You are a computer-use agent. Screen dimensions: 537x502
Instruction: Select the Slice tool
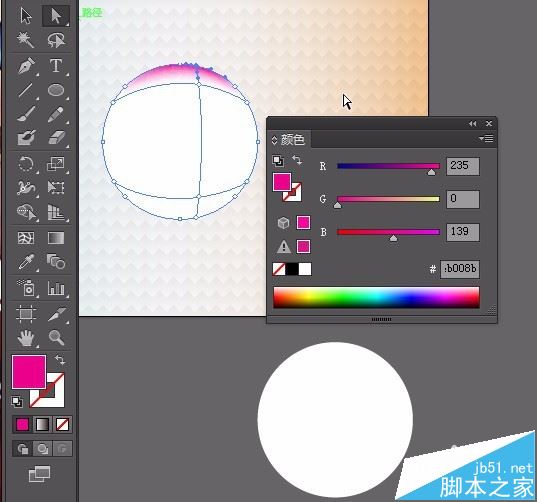(56, 313)
